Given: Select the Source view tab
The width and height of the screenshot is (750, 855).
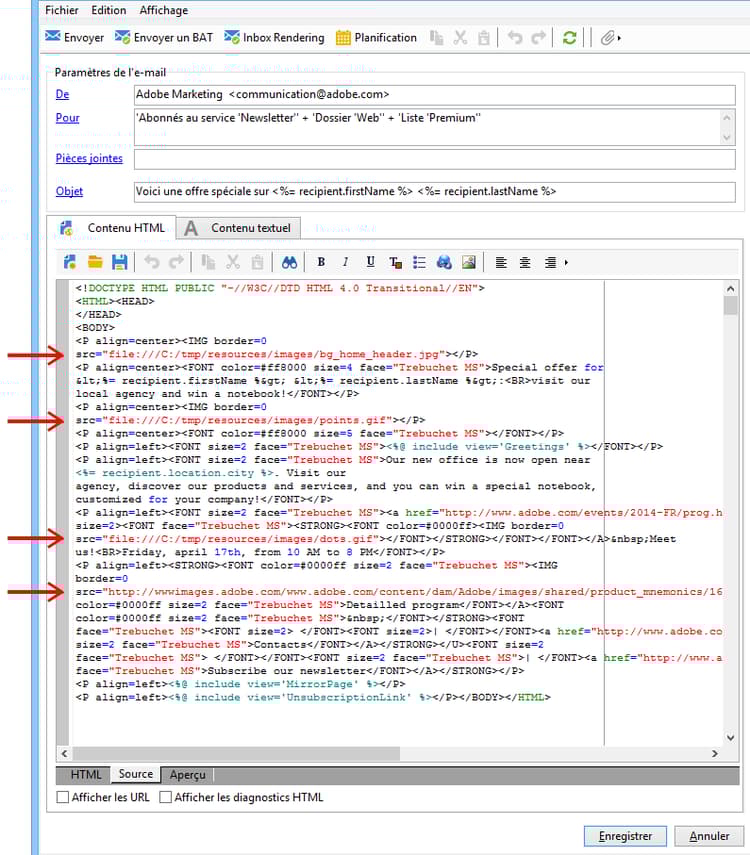Looking at the screenshot, I should pos(136,774).
